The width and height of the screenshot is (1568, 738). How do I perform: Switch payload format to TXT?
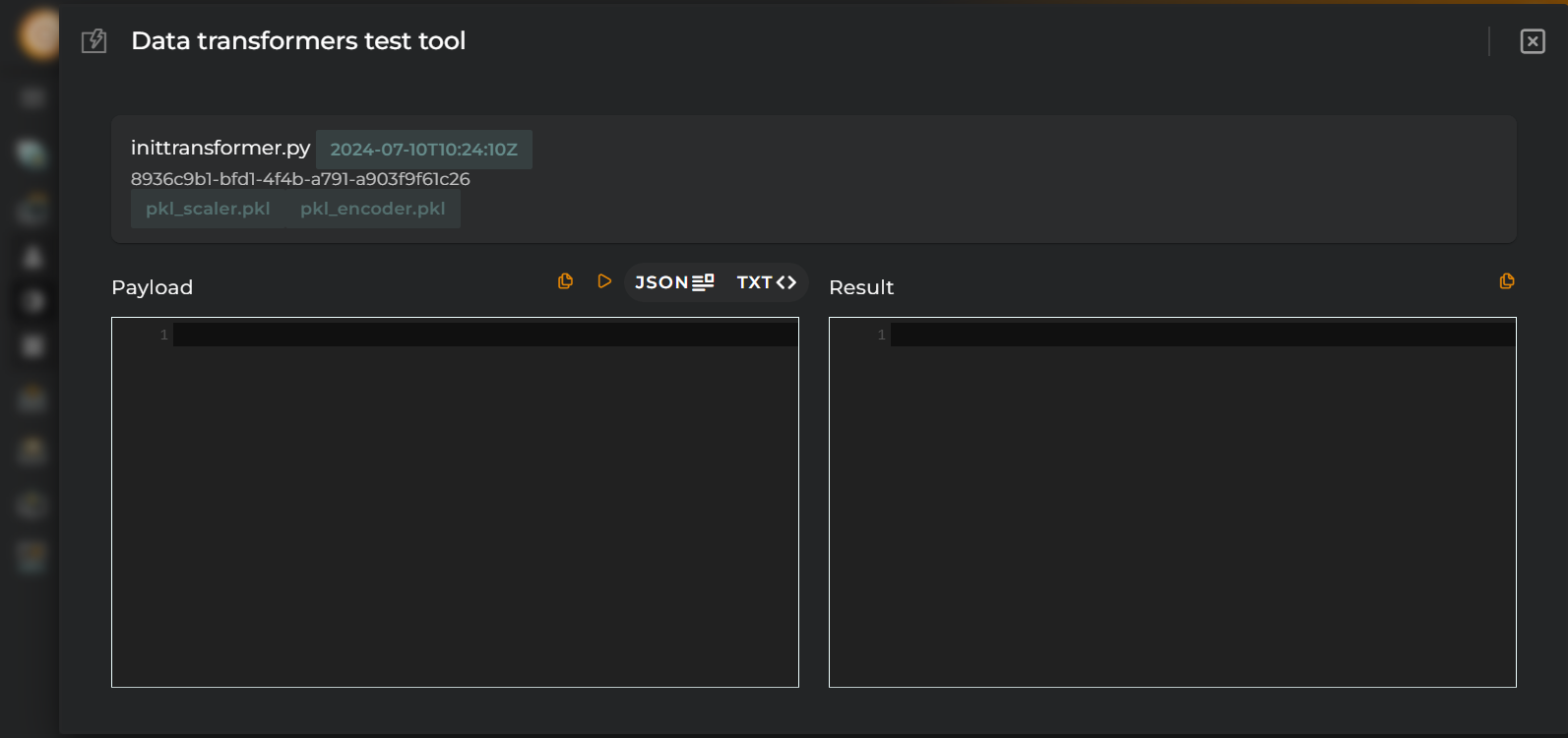coord(767,282)
